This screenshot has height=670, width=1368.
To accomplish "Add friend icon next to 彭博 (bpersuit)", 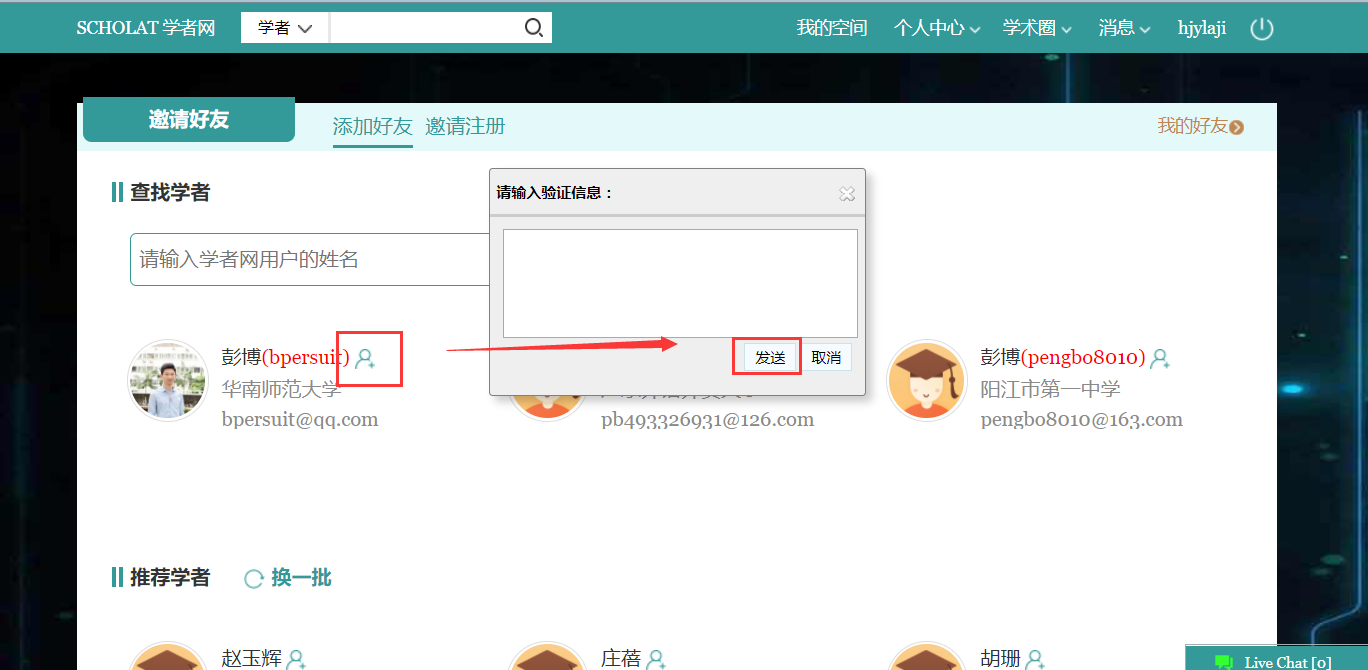I will pos(365,358).
